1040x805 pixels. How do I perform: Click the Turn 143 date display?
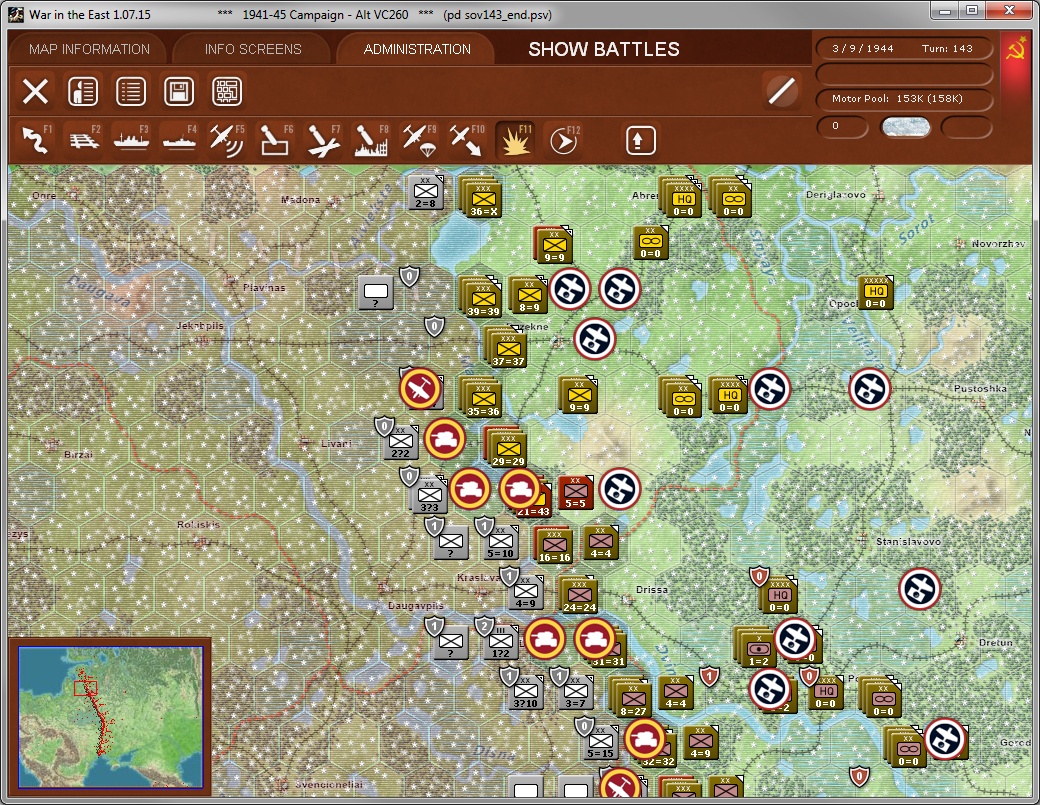[903, 47]
